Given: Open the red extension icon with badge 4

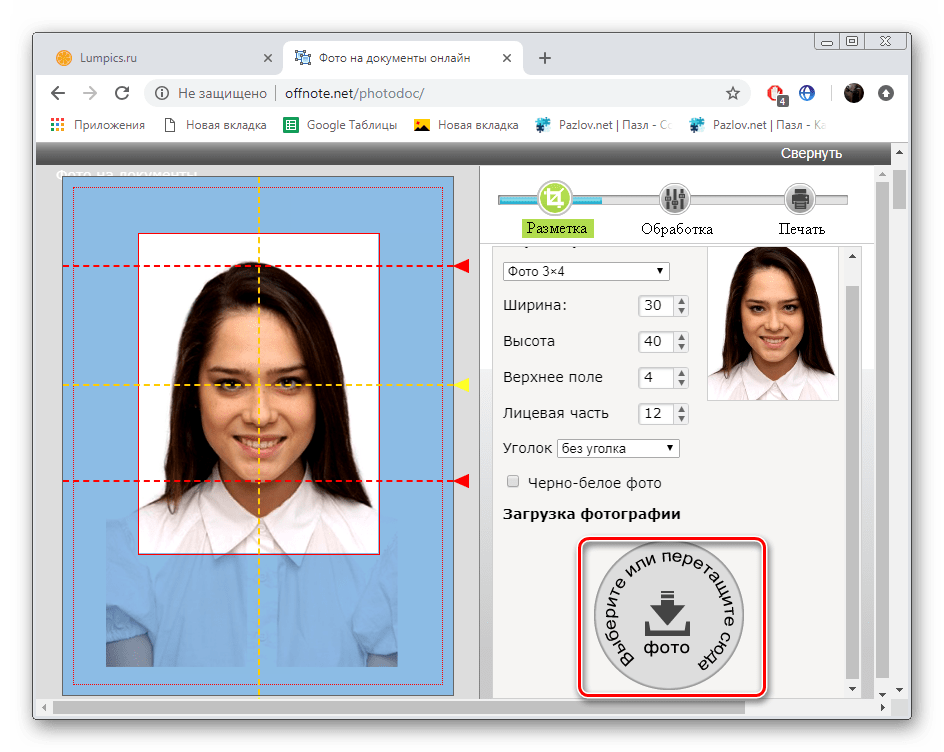Looking at the screenshot, I should coord(777,95).
